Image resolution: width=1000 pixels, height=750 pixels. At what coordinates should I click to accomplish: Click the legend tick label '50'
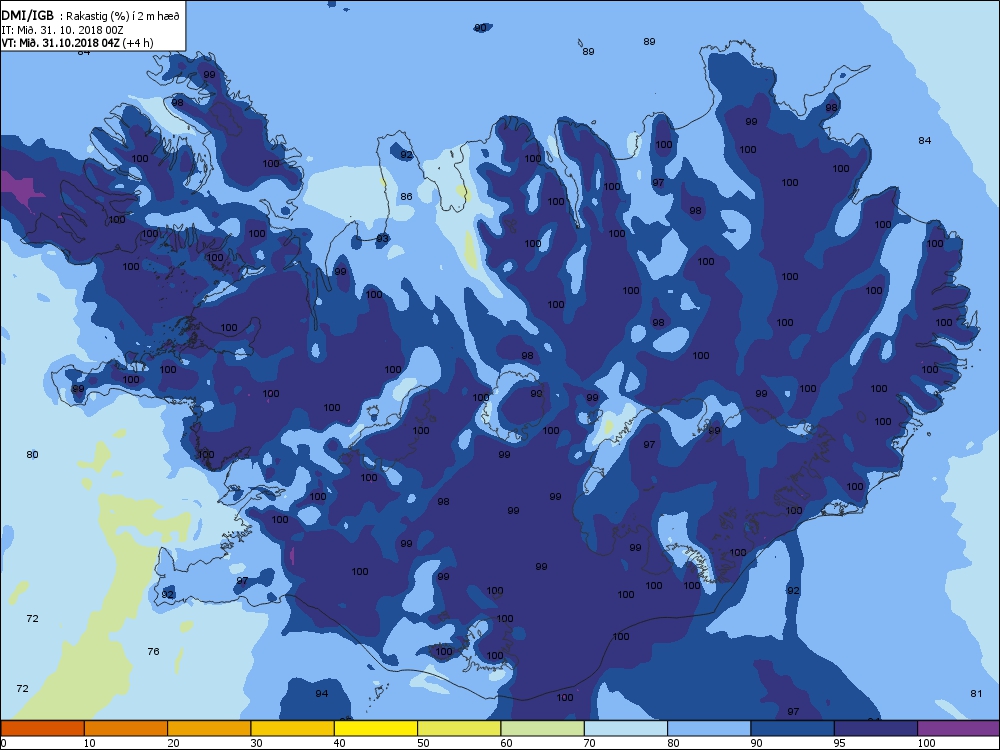[x=423, y=743]
